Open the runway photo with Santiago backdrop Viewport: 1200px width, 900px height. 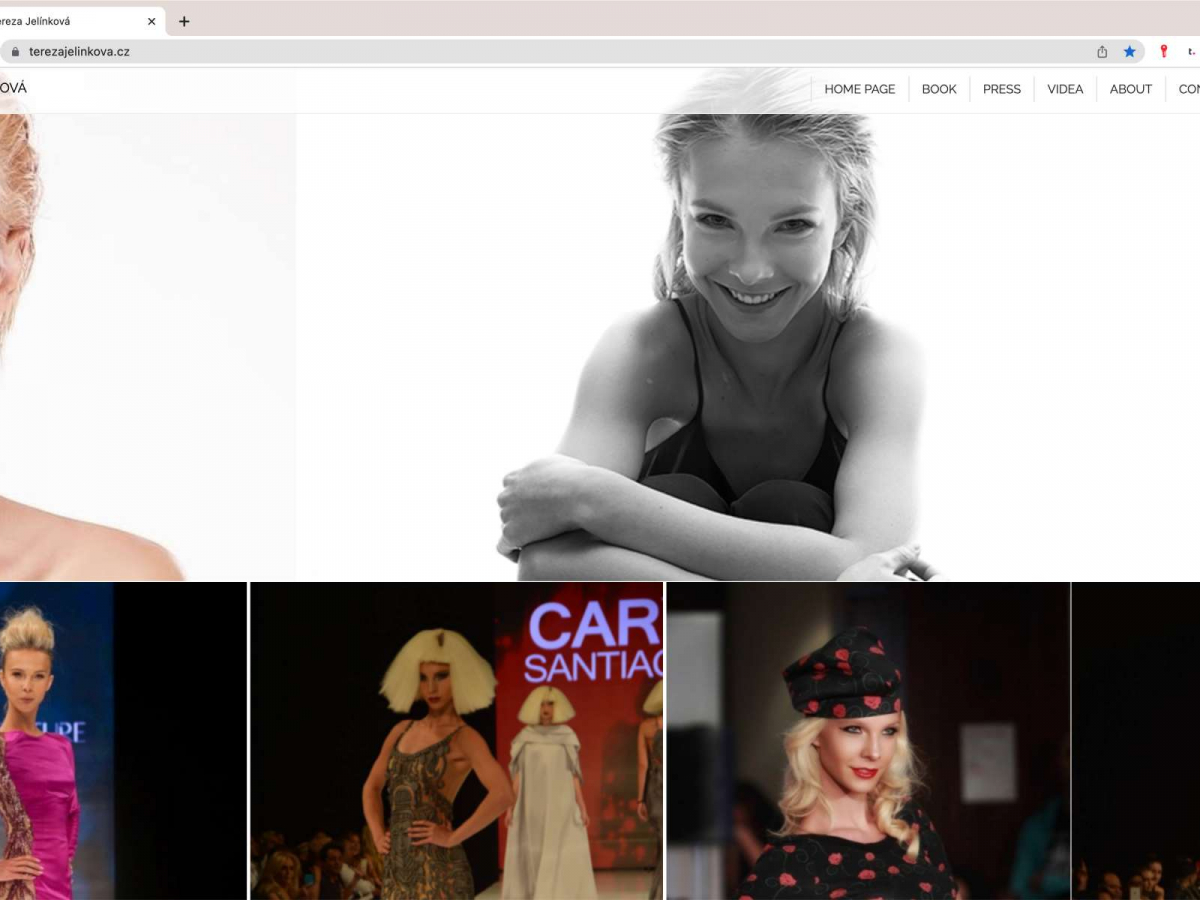(456, 740)
